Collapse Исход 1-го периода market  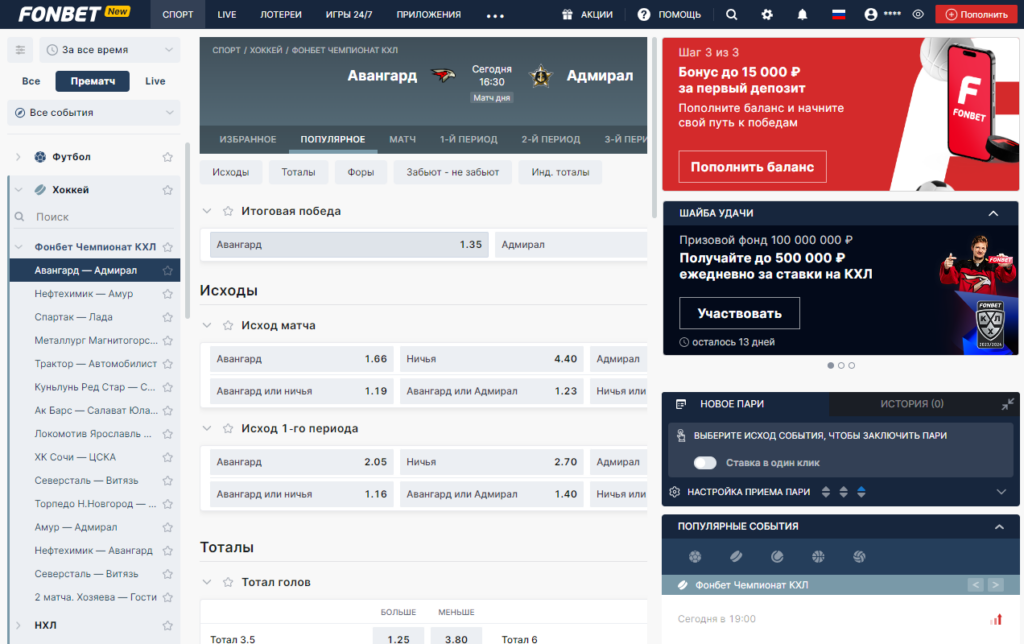click(x=207, y=428)
